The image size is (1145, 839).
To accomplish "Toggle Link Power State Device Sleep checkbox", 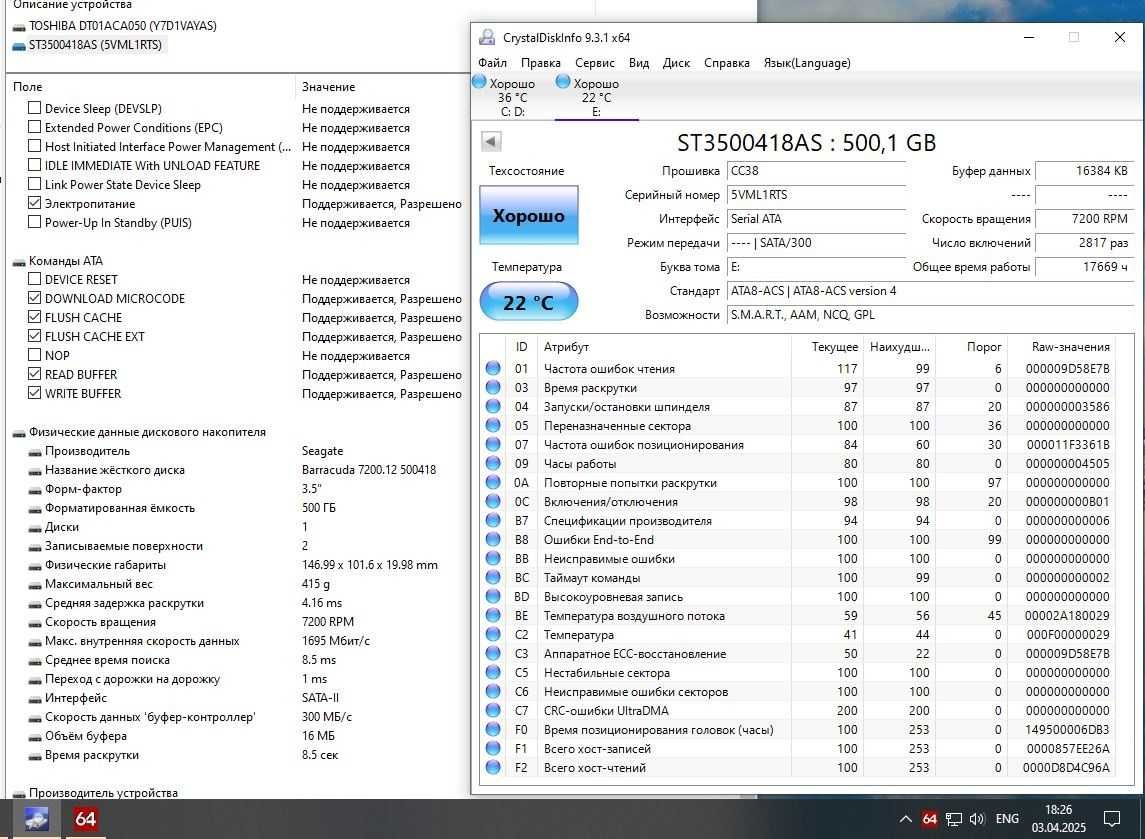I will 34,183.
